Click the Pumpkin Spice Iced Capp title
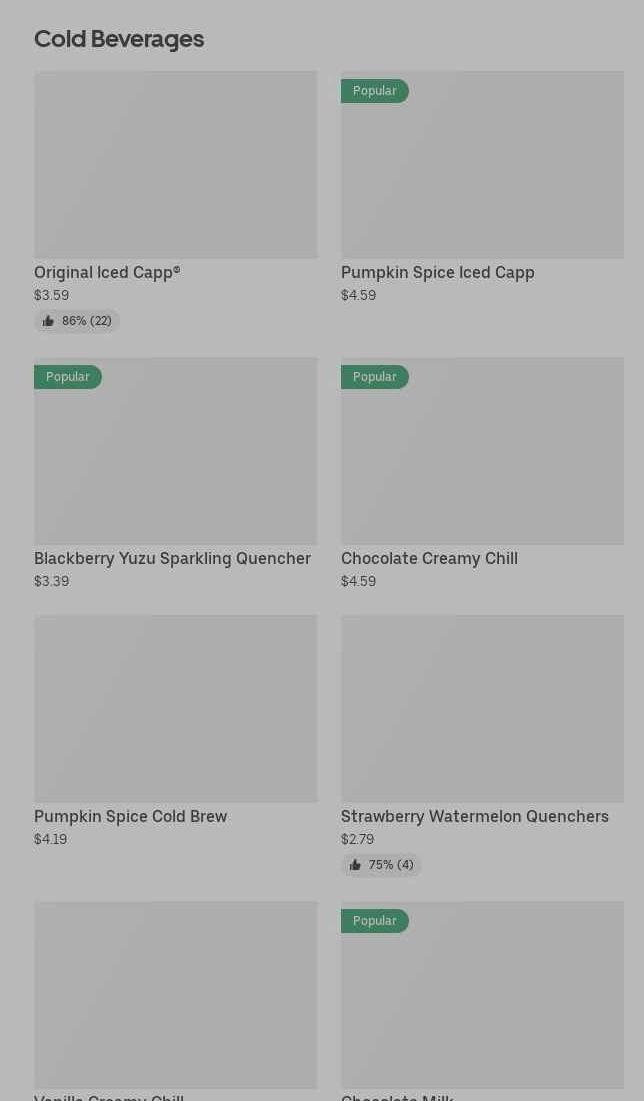Image resolution: width=644 pixels, height=1101 pixels. pos(438,272)
